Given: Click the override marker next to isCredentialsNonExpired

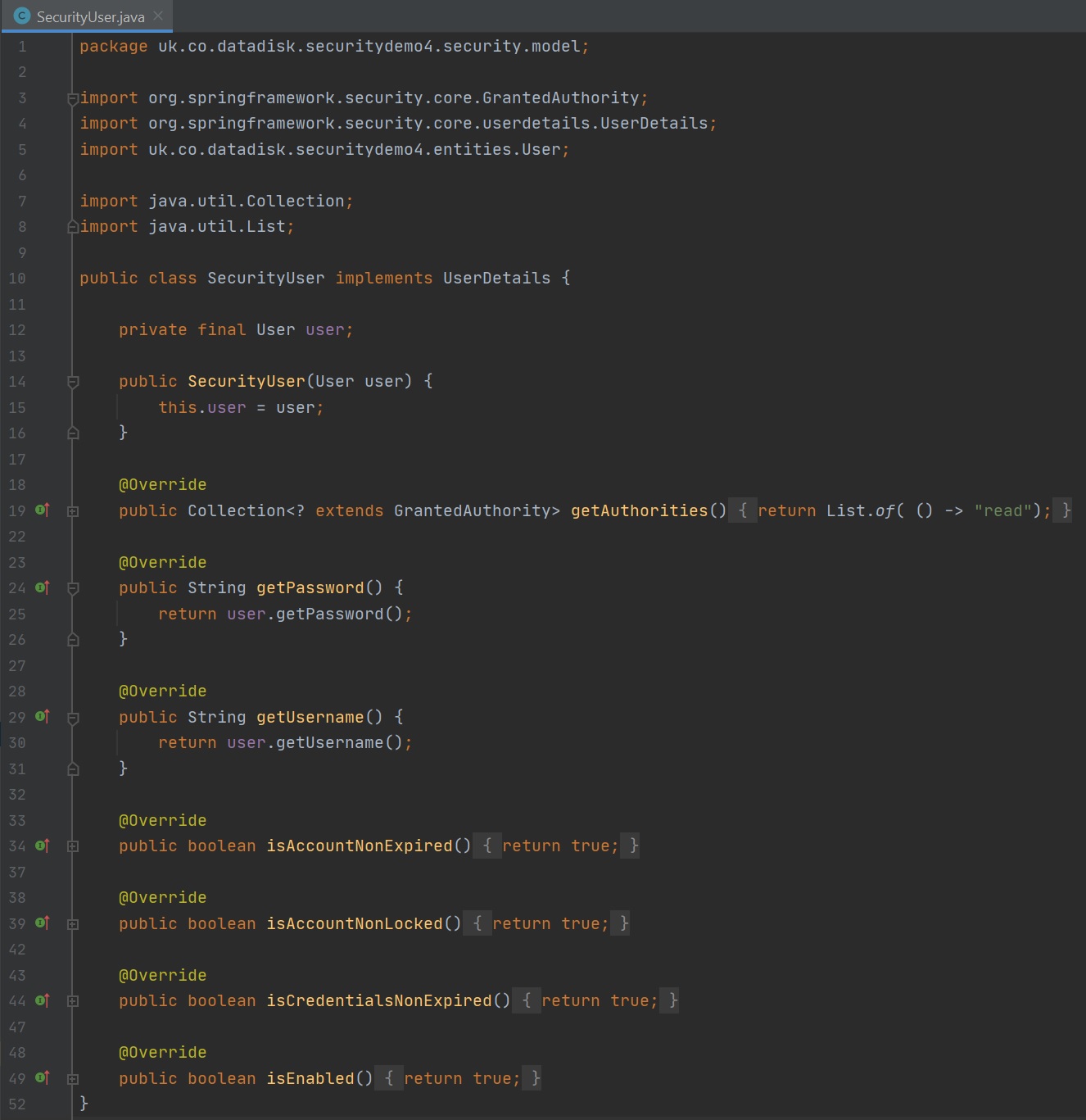Looking at the screenshot, I should coord(43,1000).
